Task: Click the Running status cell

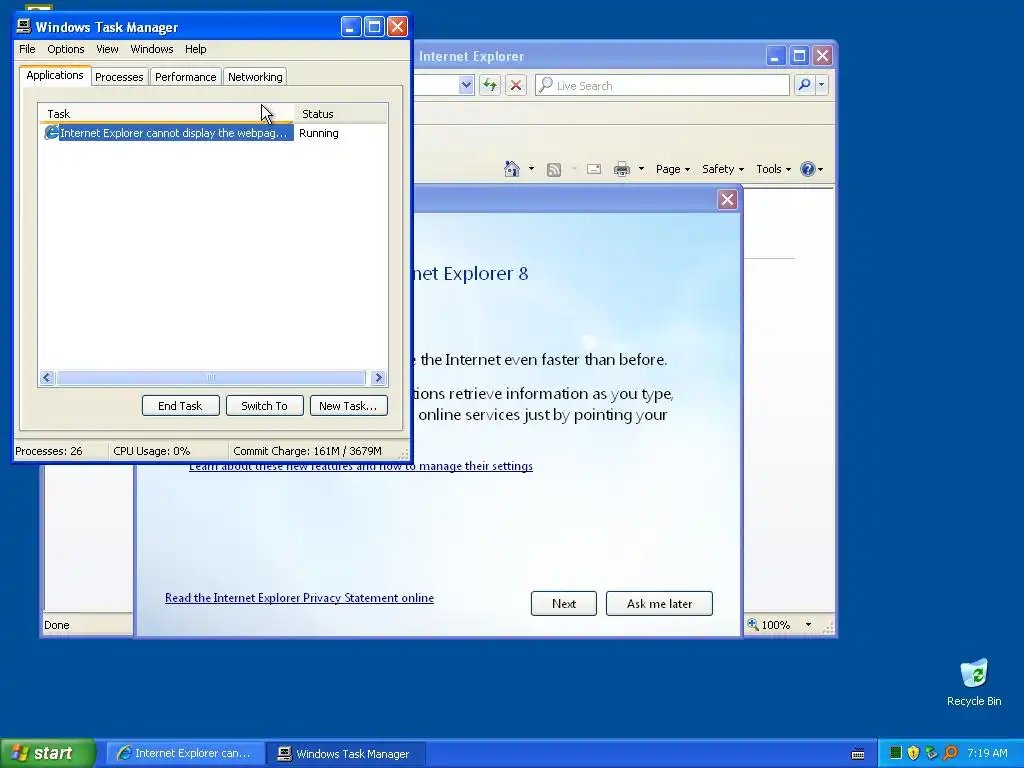Action: (319, 133)
